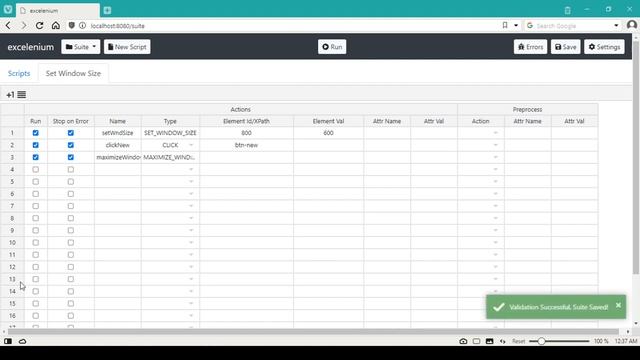
Task: Select the setWndSize name cell
Action: coord(118,133)
